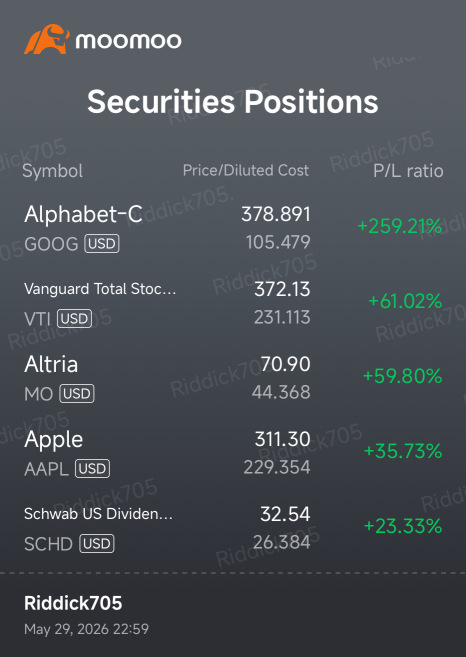Open the Alphabet-C position row
The image size is (466, 657).
coord(233,228)
